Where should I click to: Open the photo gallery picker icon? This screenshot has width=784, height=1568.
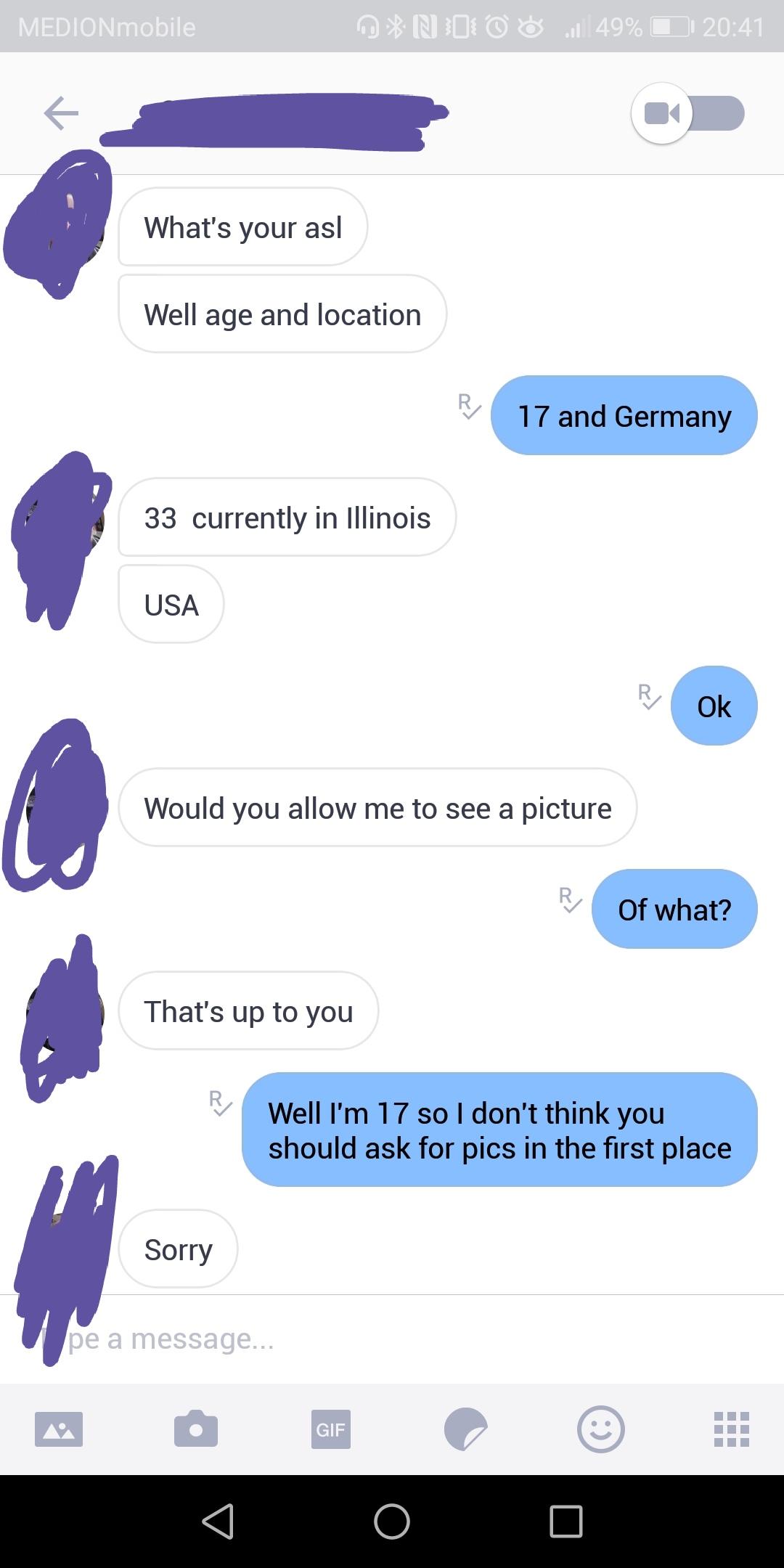[x=59, y=1429]
